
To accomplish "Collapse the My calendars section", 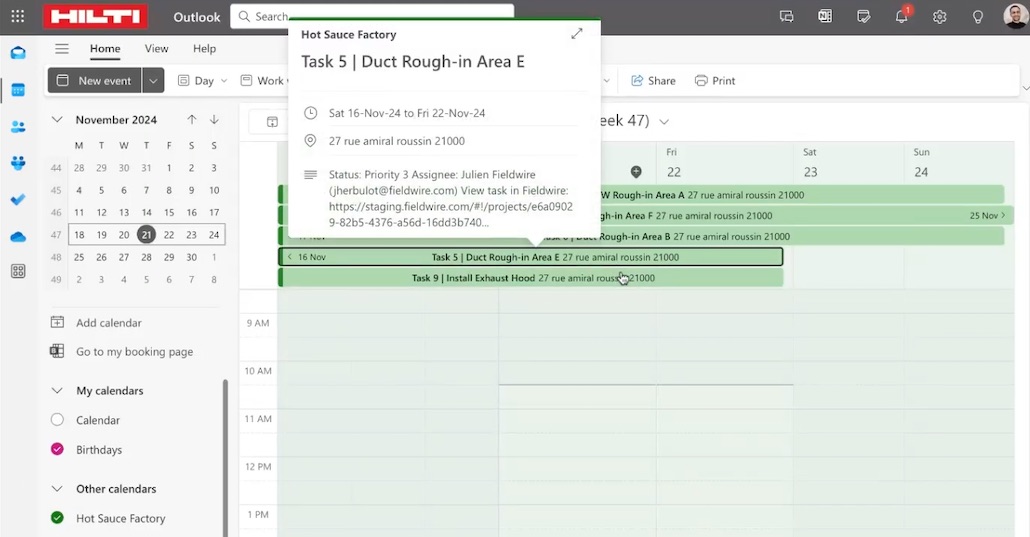I will [x=57, y=391].
